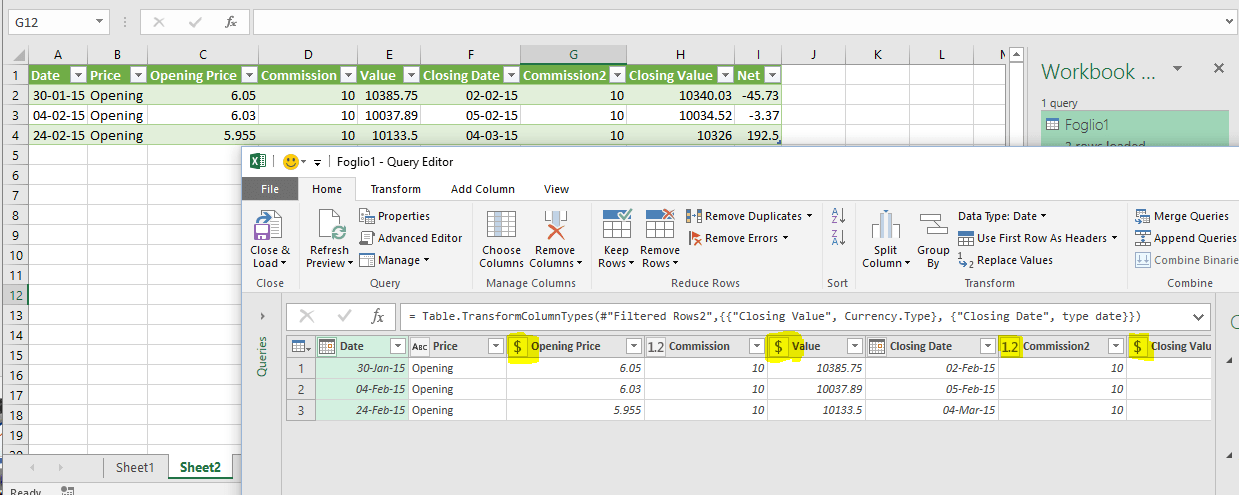Click the currency type icon of Value column
Screen dimensions: 1239x495
point(779,346)
